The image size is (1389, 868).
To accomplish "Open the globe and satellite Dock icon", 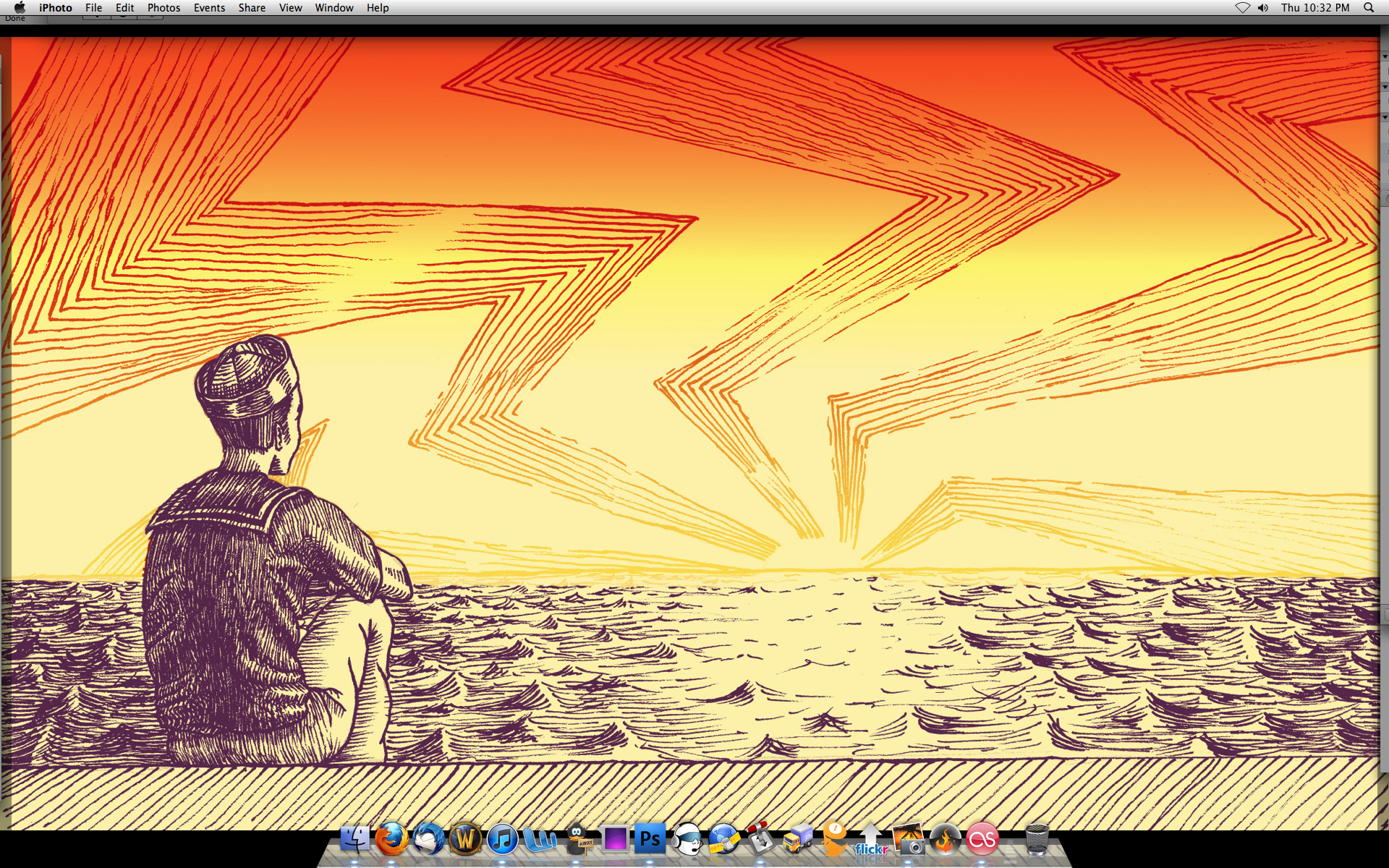I will point(723,839).
